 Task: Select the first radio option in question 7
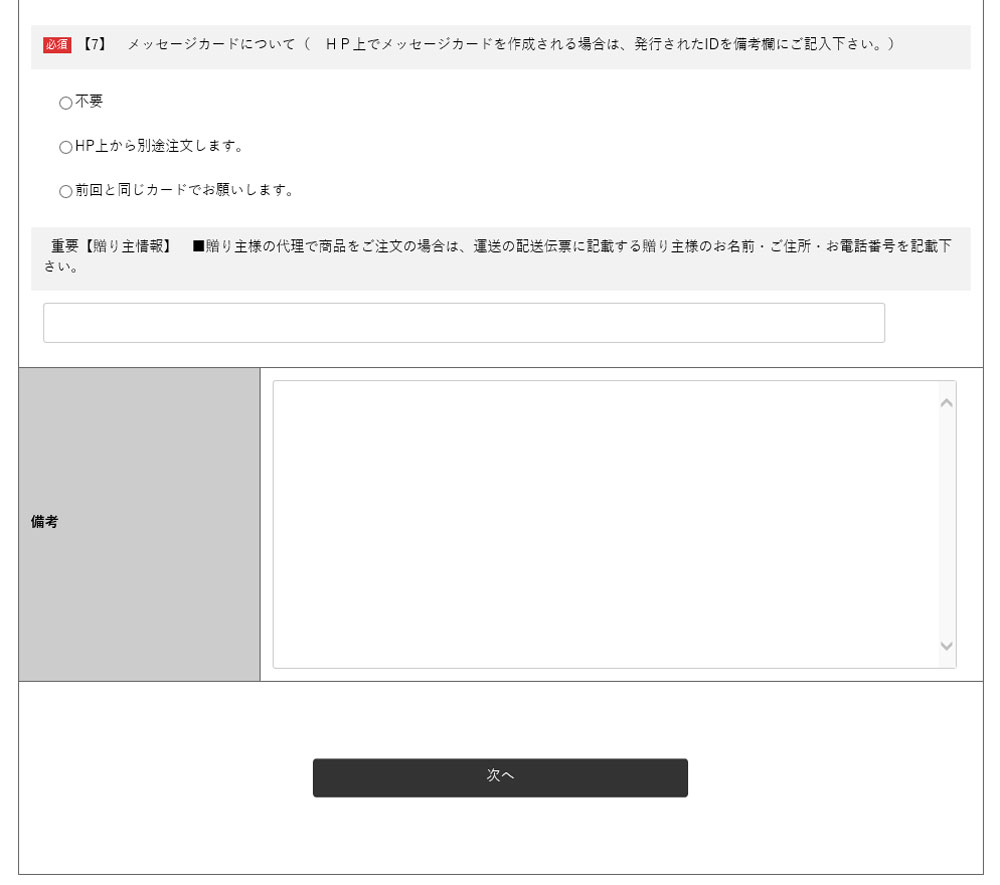(65, 102)
